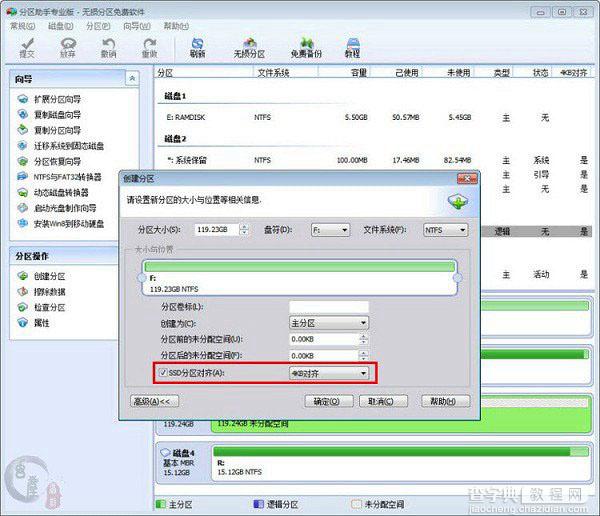Click the 重做 (Redo) toolbar icon
600x516 pixels.
pos(149,47)
